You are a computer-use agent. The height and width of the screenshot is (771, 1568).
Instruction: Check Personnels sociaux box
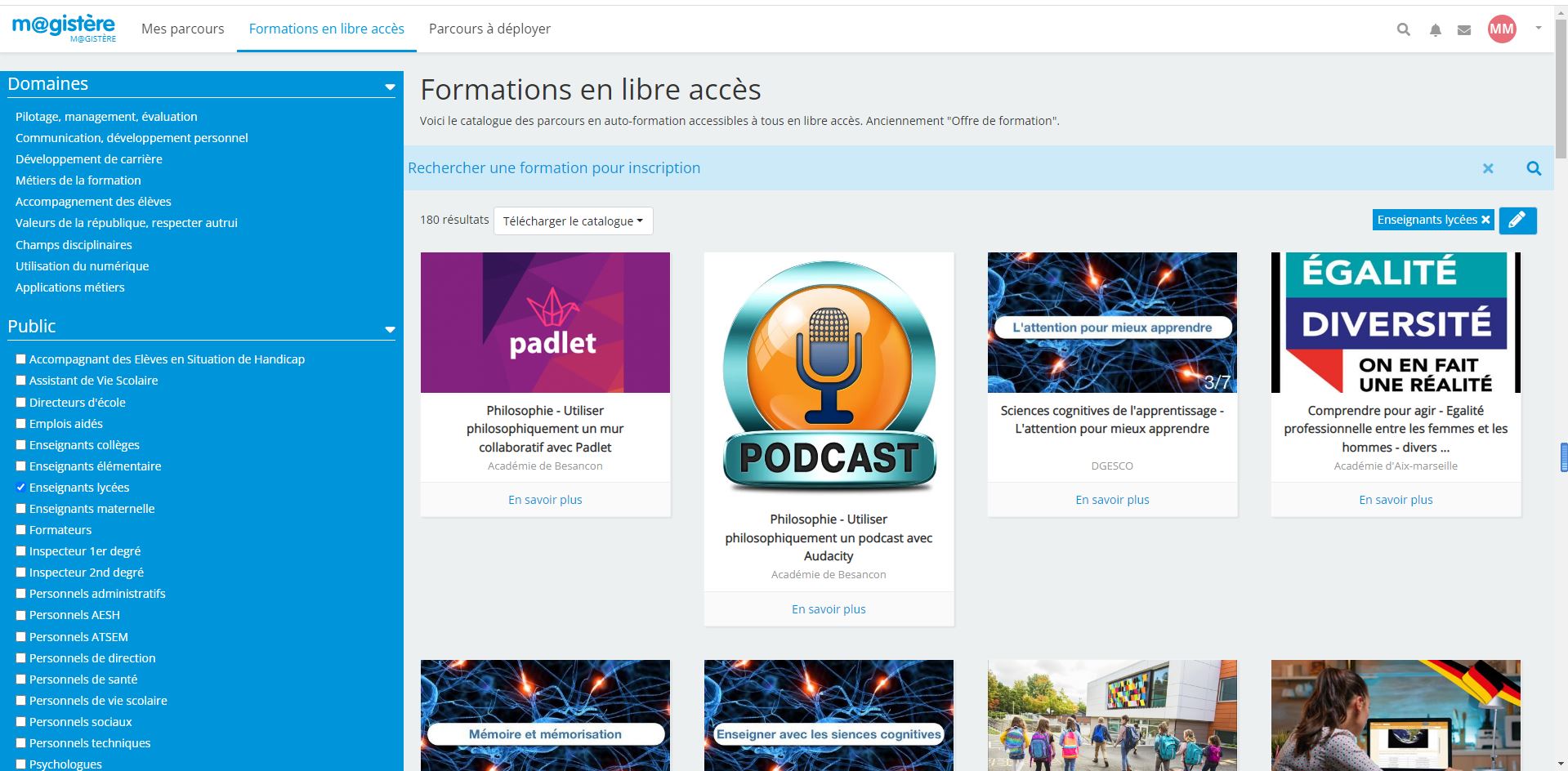pos(21,722)
